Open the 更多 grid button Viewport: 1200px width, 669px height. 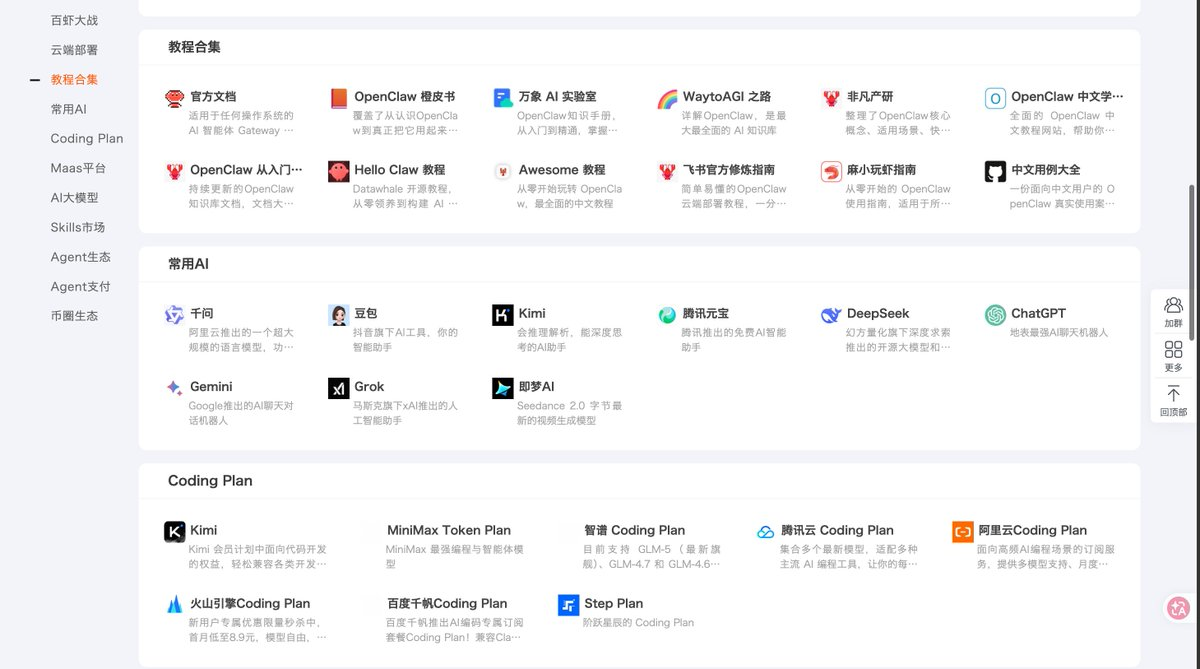pos(1174,356)
